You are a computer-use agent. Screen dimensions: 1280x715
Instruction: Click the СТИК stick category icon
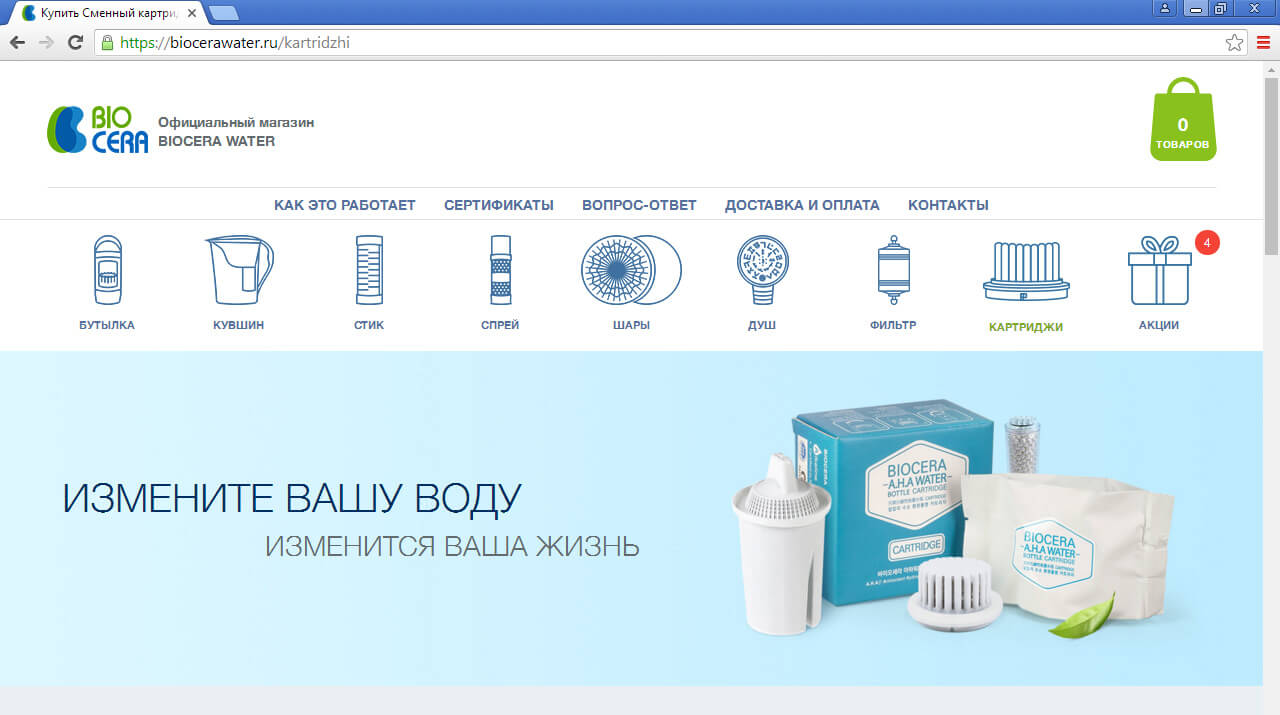369,270
